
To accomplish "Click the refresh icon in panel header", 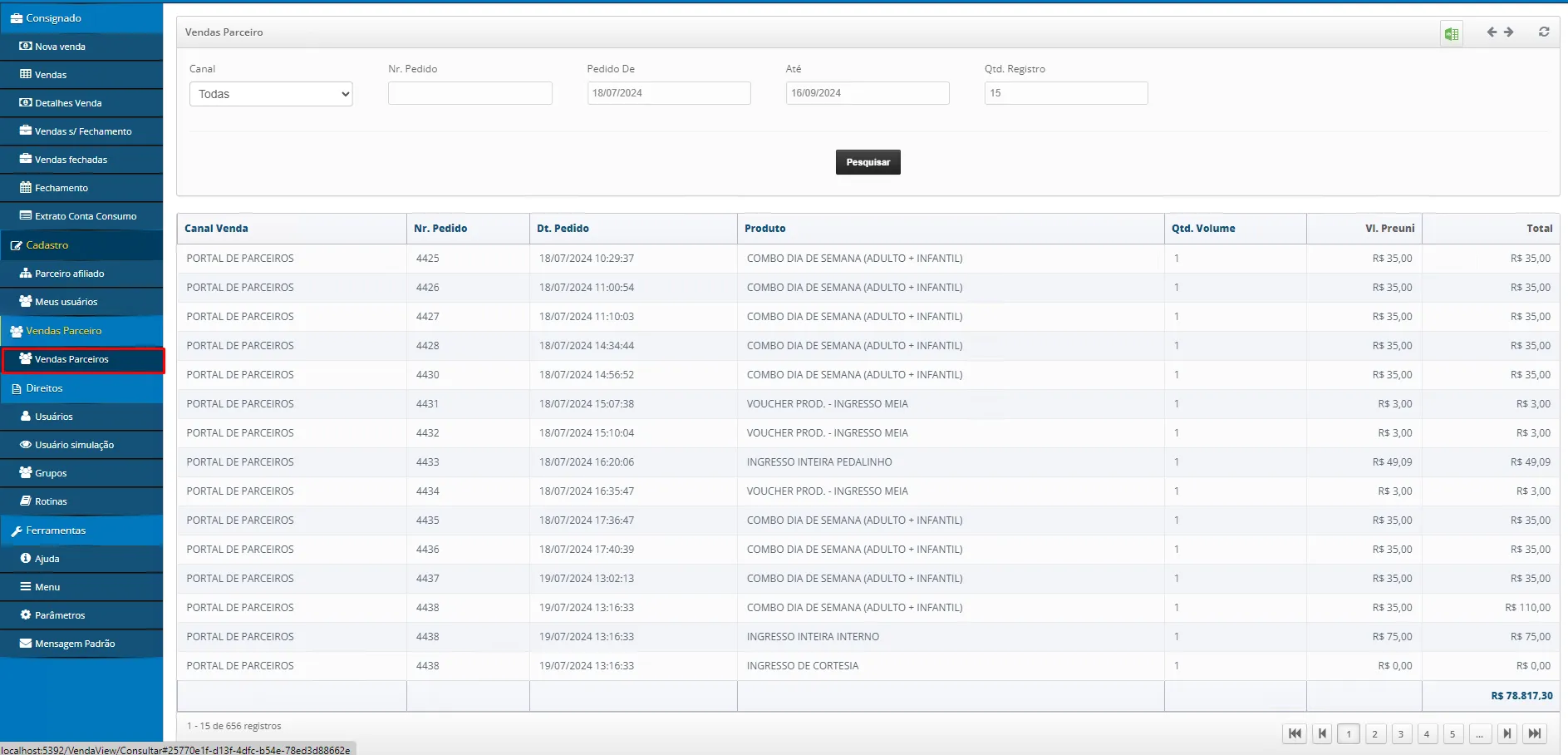I will [x=1544, y=32].
